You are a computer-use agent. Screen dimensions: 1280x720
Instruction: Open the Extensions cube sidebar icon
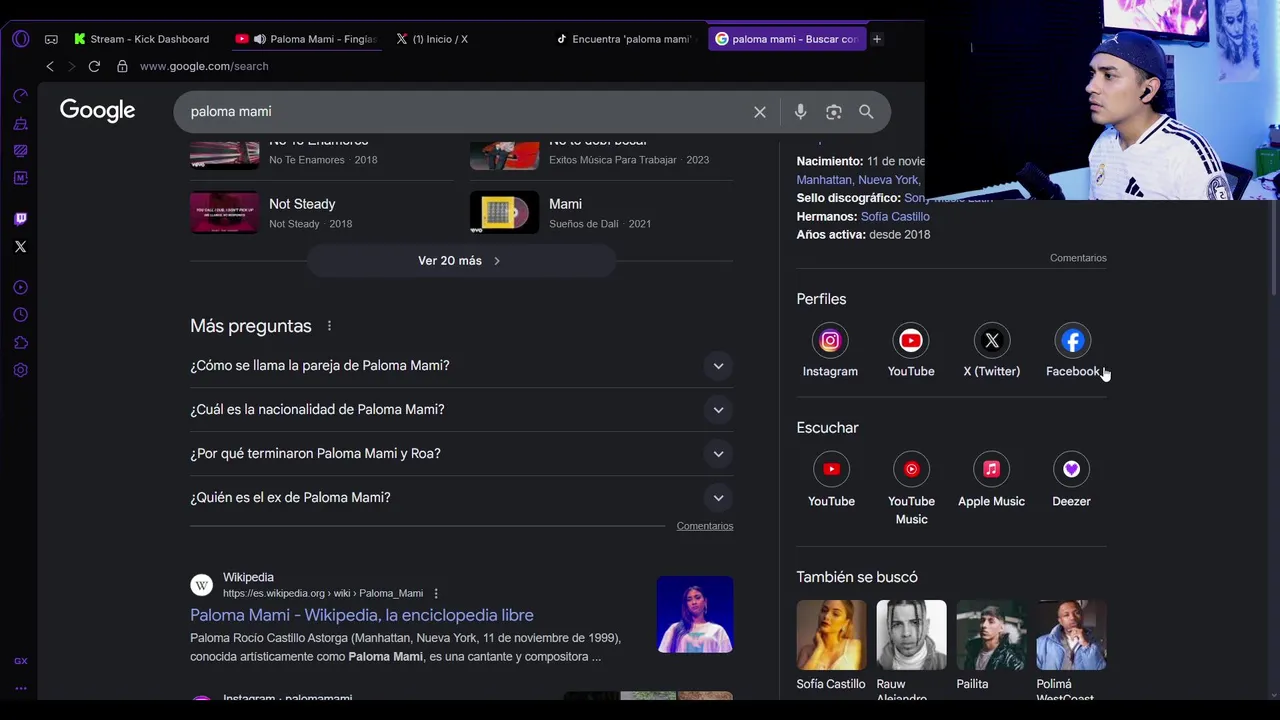tap(20, 343)
